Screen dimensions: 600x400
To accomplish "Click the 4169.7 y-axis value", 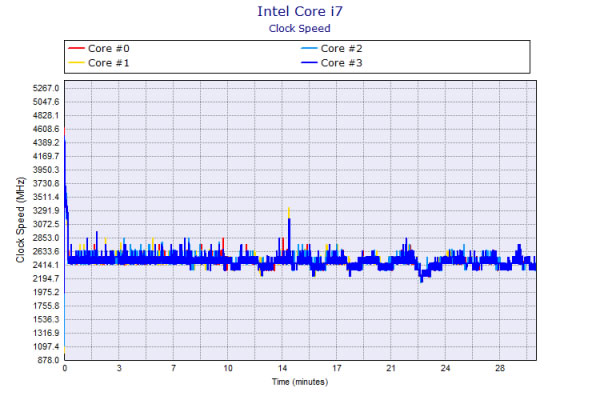I will point(46,156).
